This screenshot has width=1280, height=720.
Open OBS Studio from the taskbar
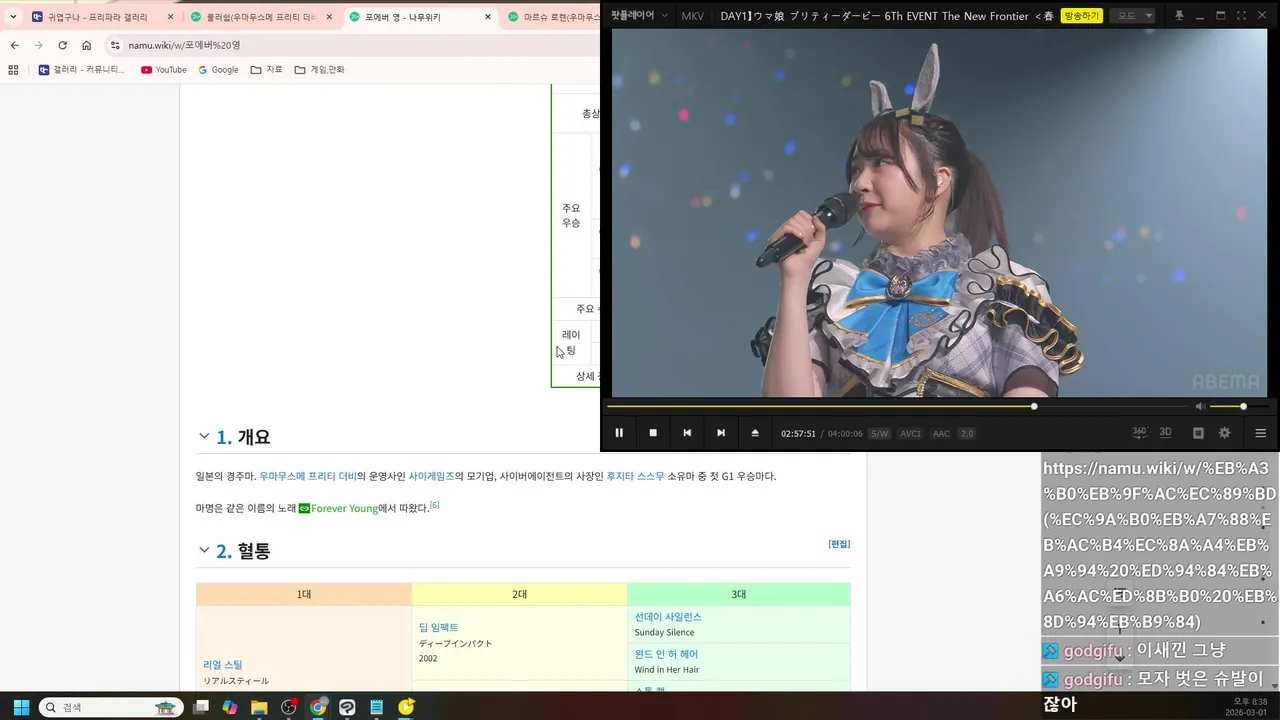click(x=289, y=707)
